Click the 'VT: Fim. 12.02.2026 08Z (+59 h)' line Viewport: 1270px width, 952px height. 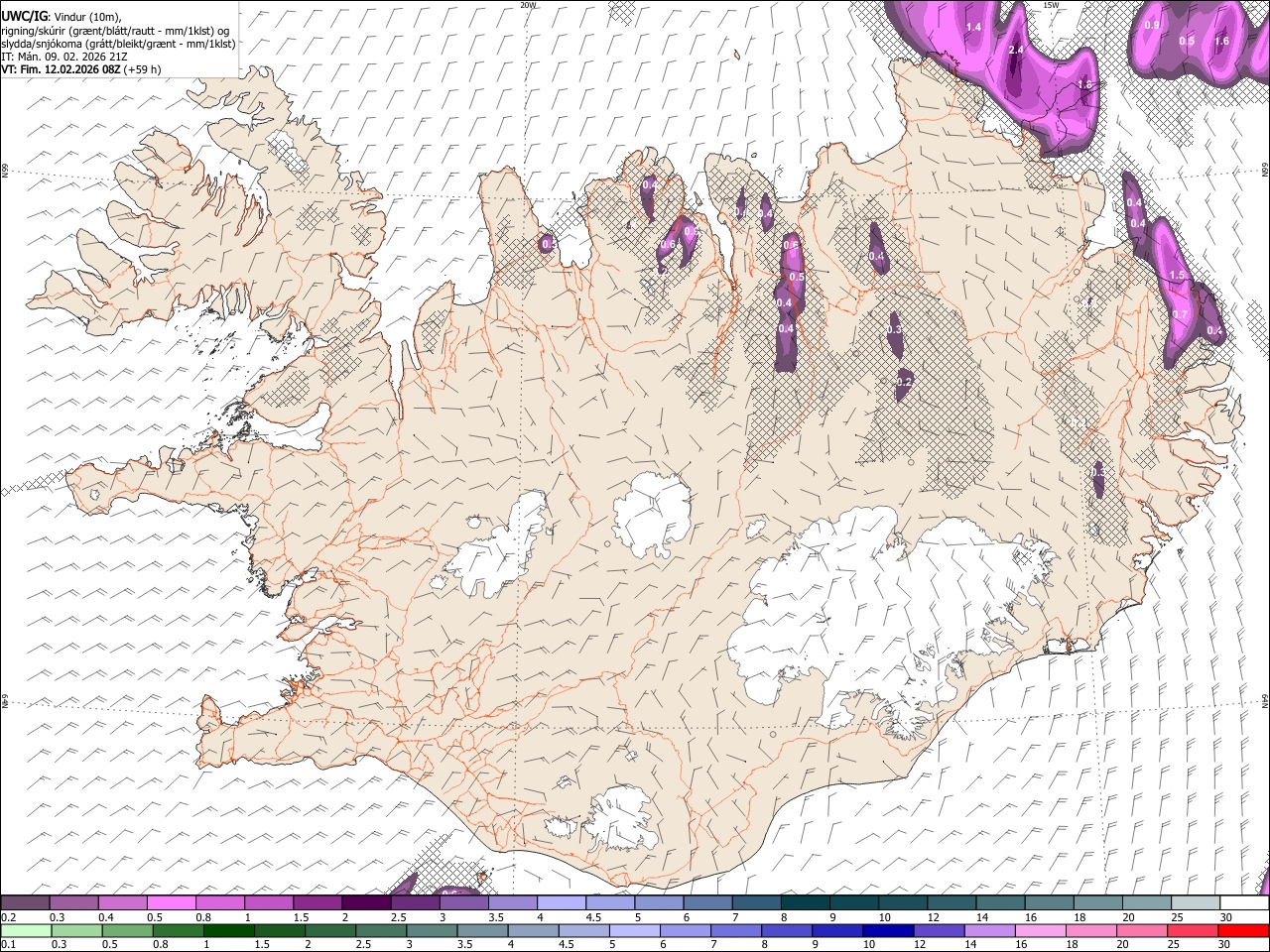(81, 69)
